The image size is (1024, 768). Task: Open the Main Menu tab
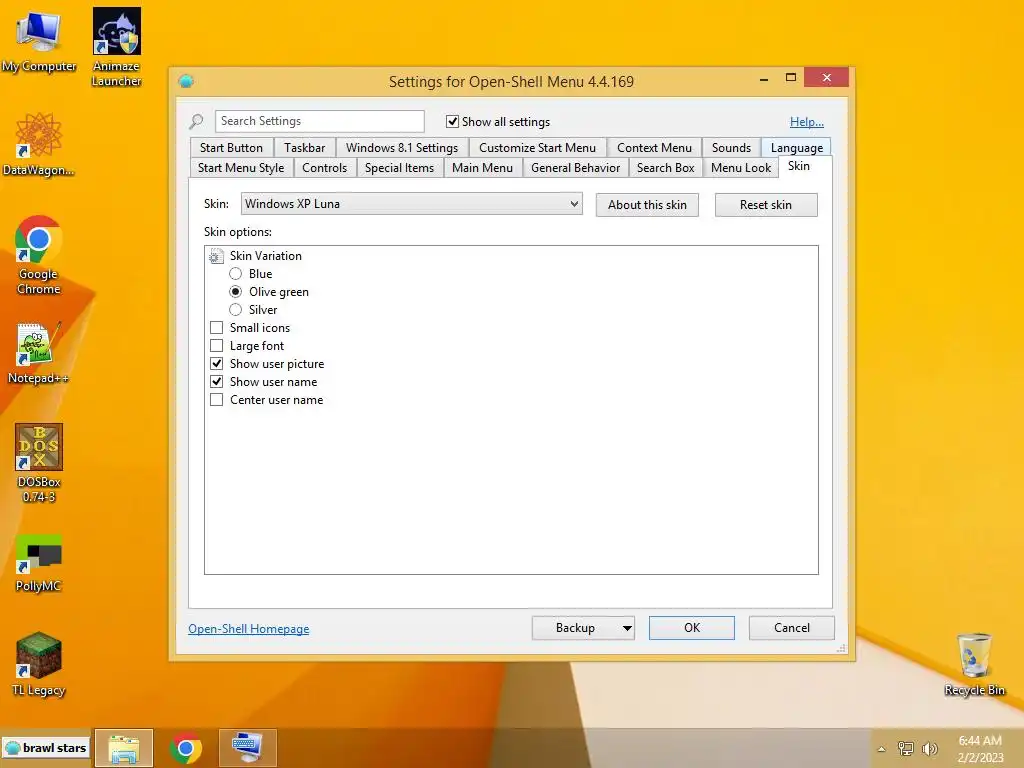[x=482, y=168]
